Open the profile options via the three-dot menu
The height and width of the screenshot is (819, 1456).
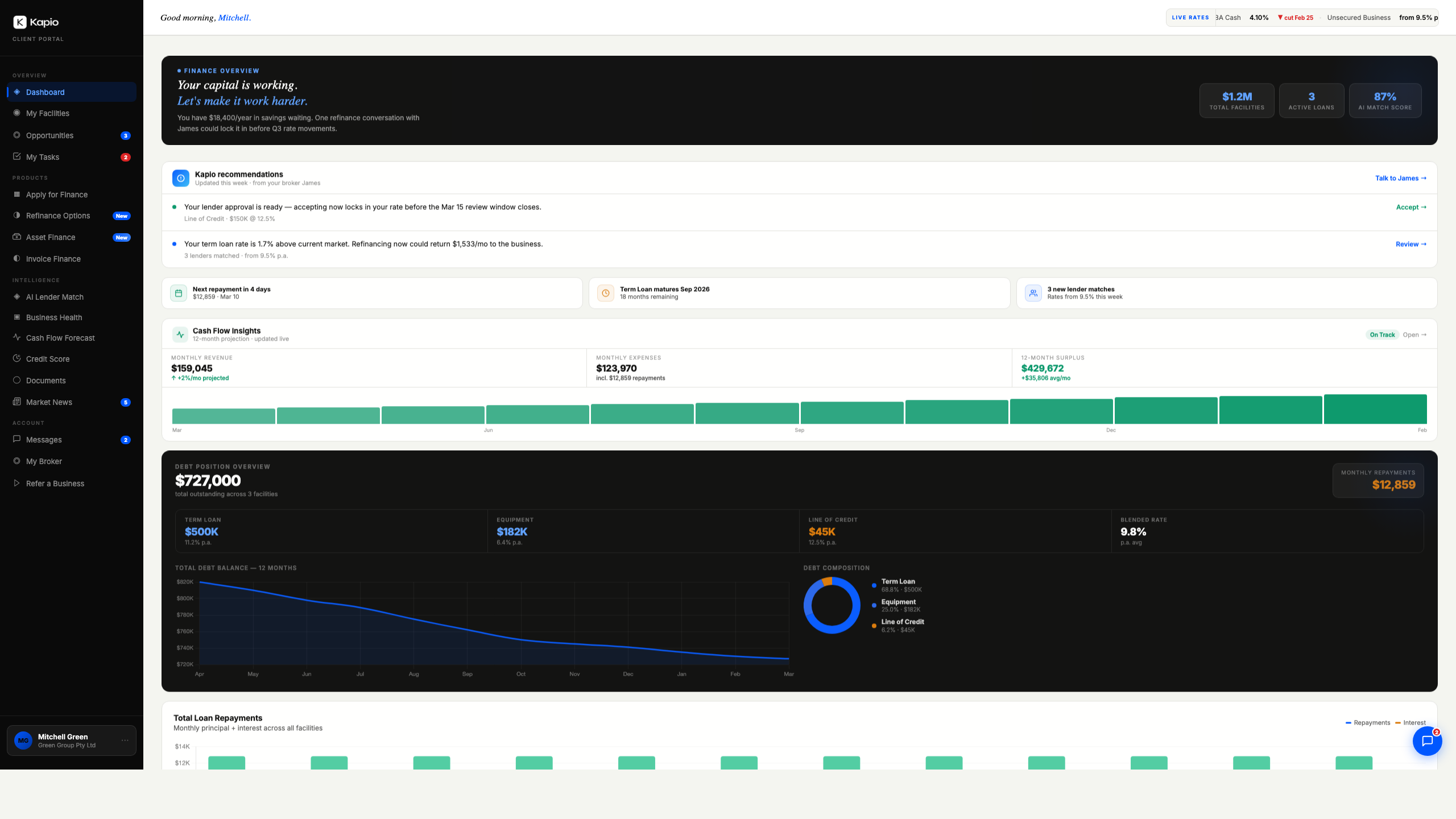[x=125, y=740]
